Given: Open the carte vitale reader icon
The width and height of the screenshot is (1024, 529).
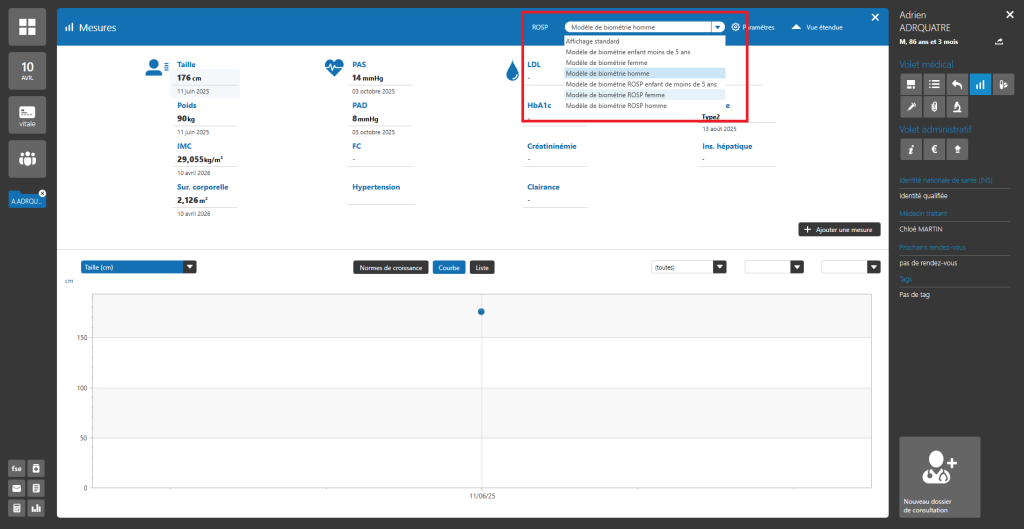Looking at the screenshot, I should point(27,115).
